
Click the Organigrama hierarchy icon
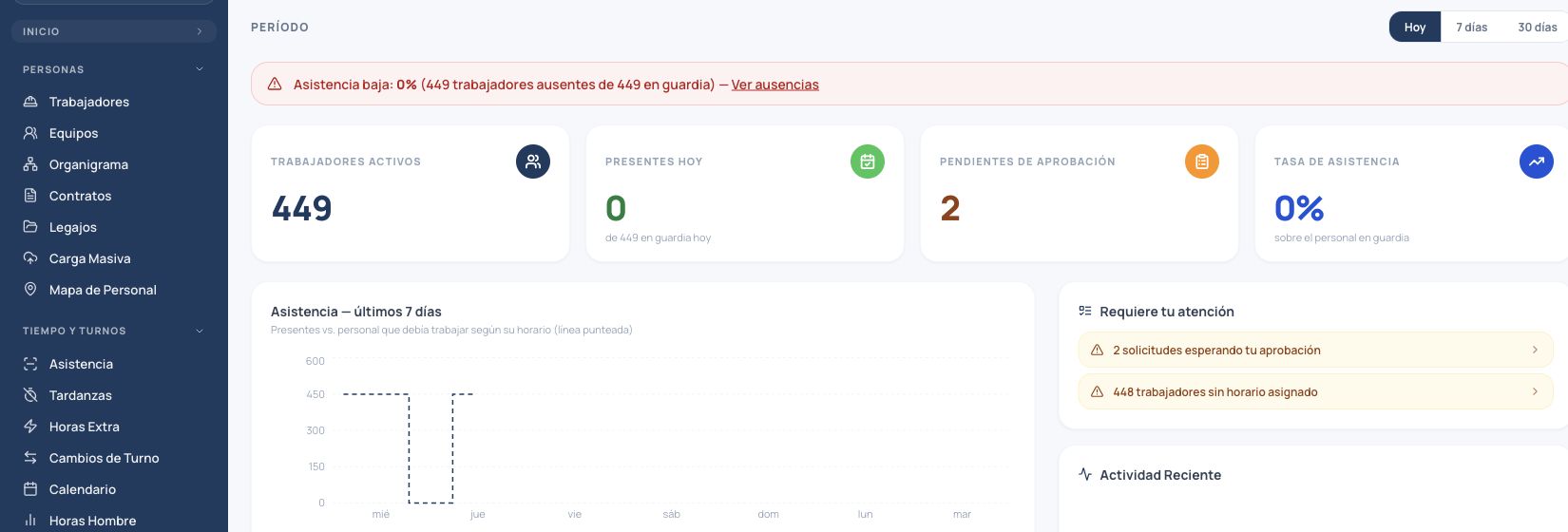(30, 164)
